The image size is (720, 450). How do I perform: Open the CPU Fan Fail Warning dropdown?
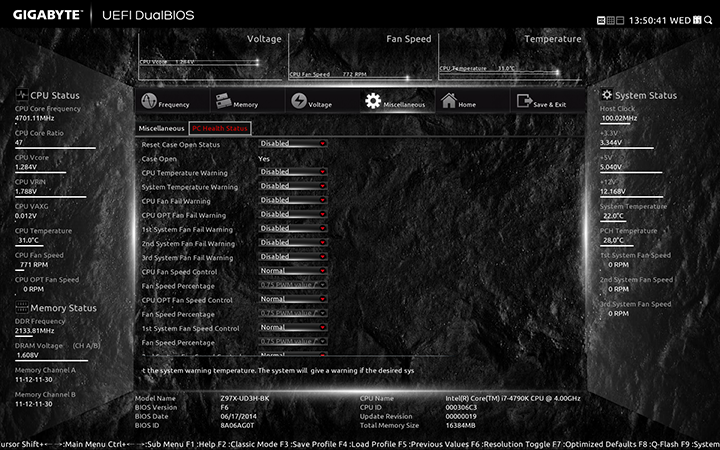pyautogui.click(x=293, y=200)
